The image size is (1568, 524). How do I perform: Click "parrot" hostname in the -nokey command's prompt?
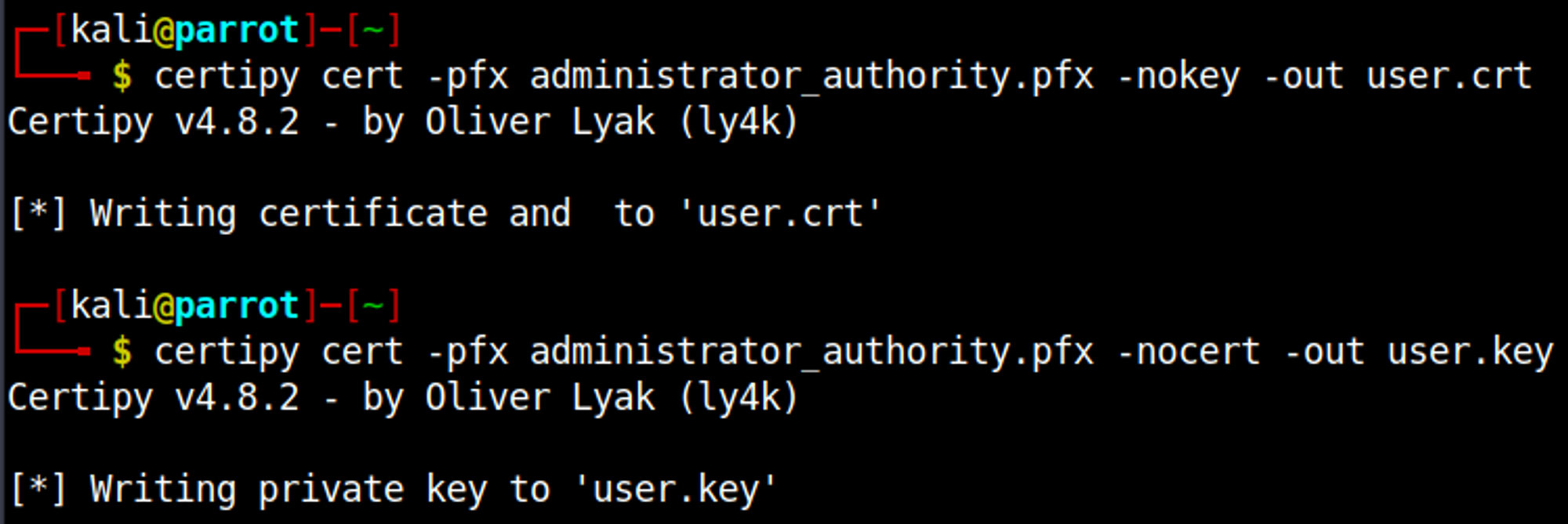pyautogui.click(x=237, y=31)
